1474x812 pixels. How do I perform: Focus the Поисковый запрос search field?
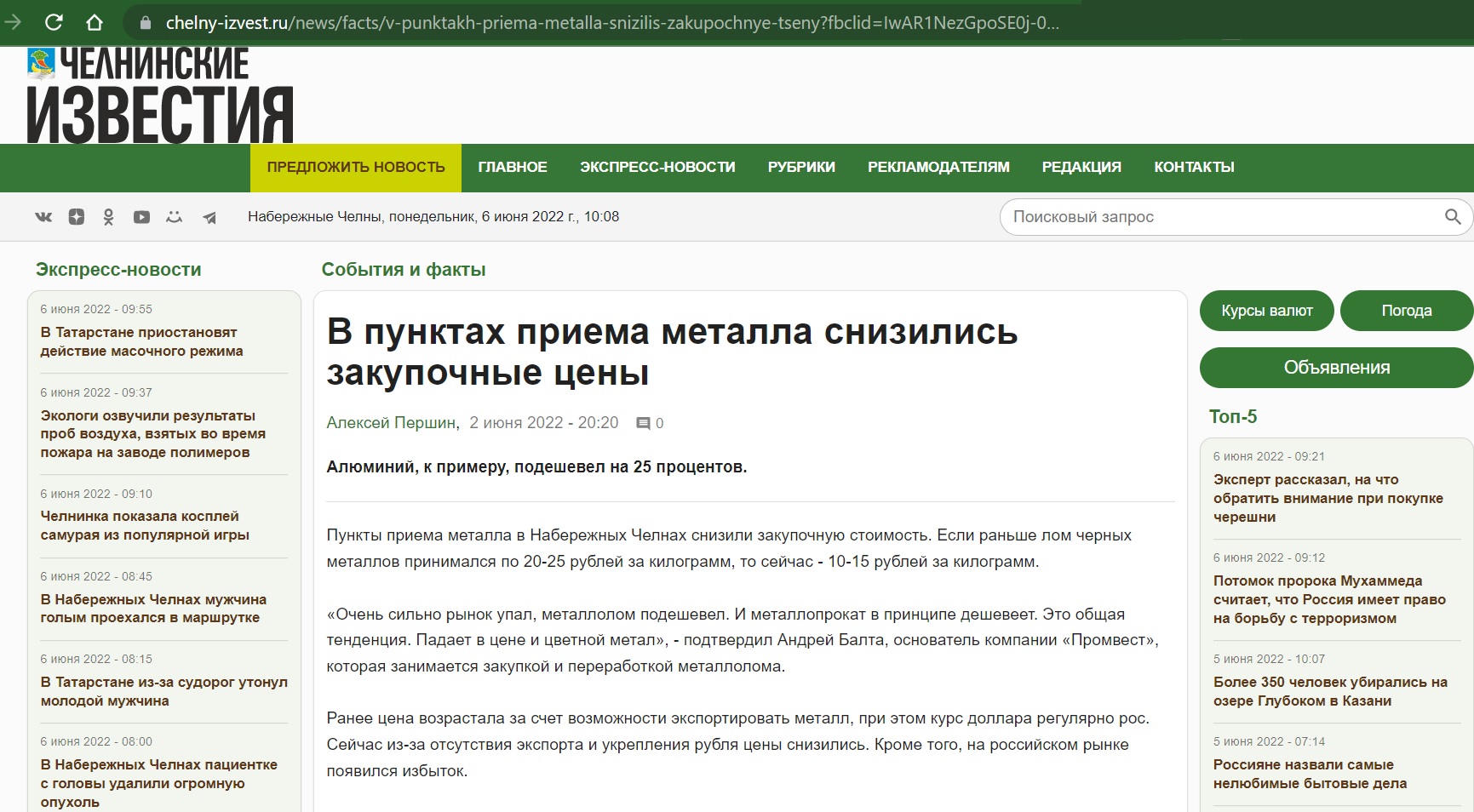[1218, 217]
